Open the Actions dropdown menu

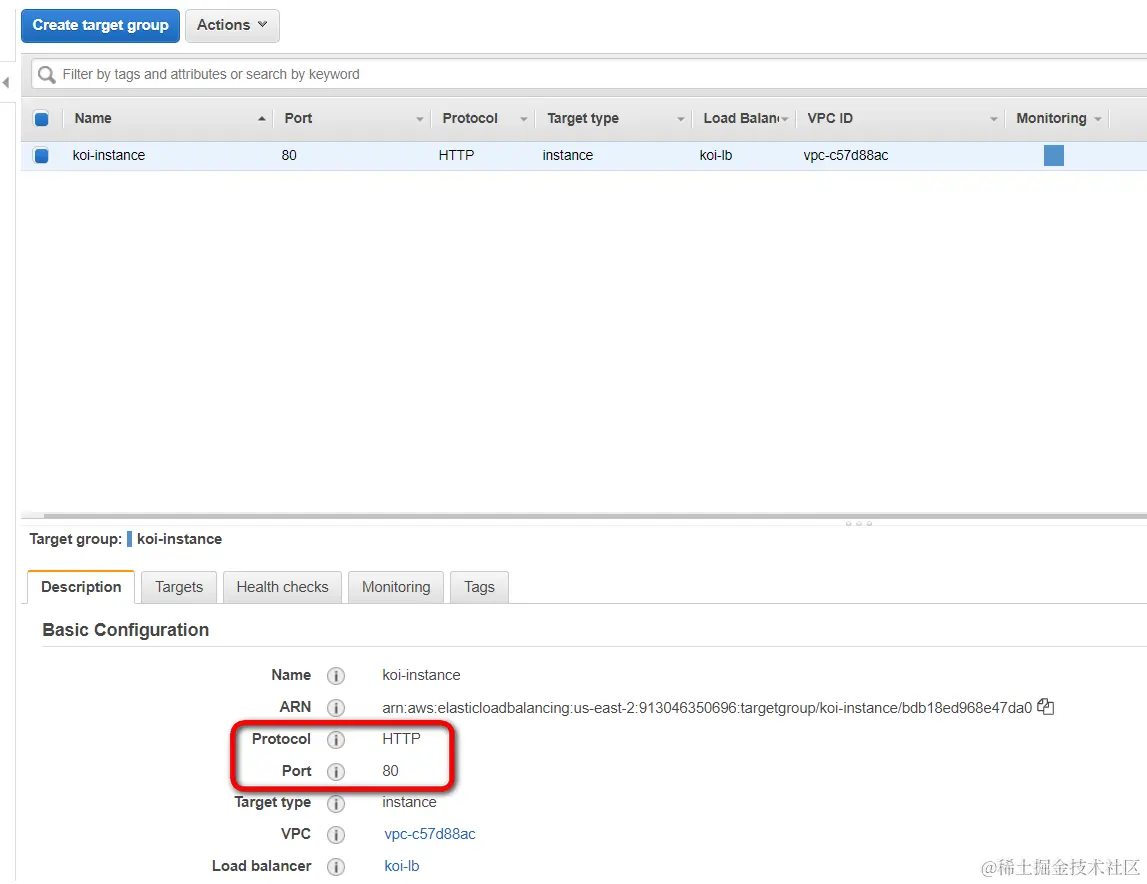232,26
